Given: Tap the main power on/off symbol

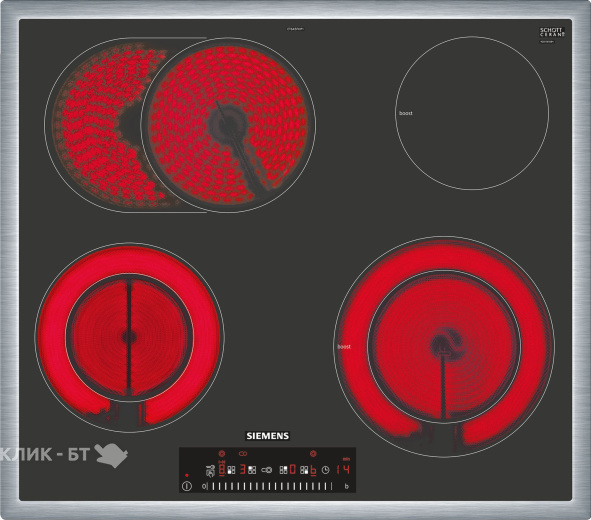Looking at the screenshot, I should pos(187,486).
